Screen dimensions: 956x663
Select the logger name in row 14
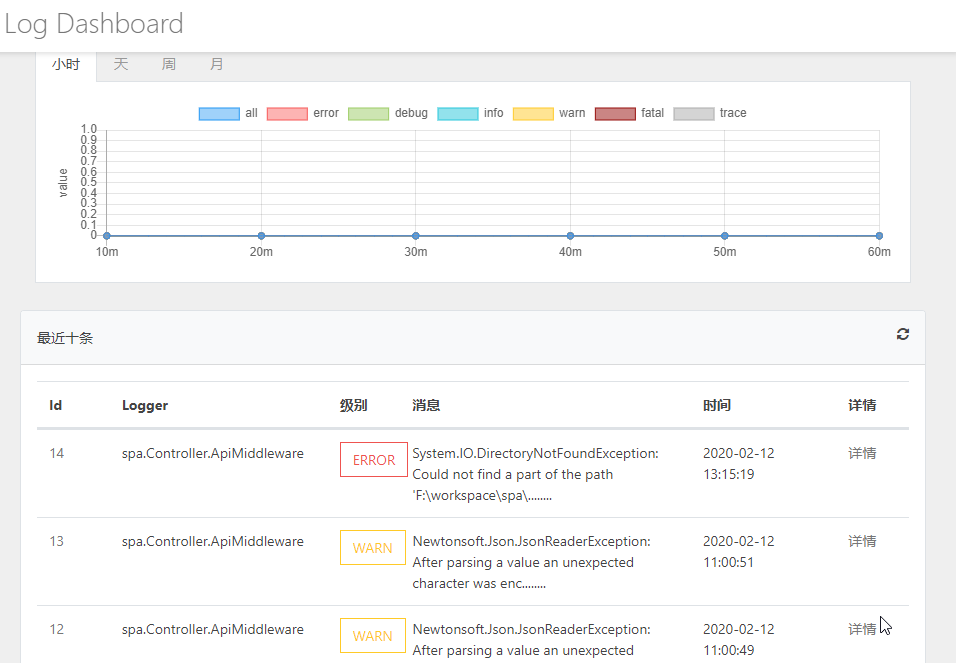click(213, 453)
